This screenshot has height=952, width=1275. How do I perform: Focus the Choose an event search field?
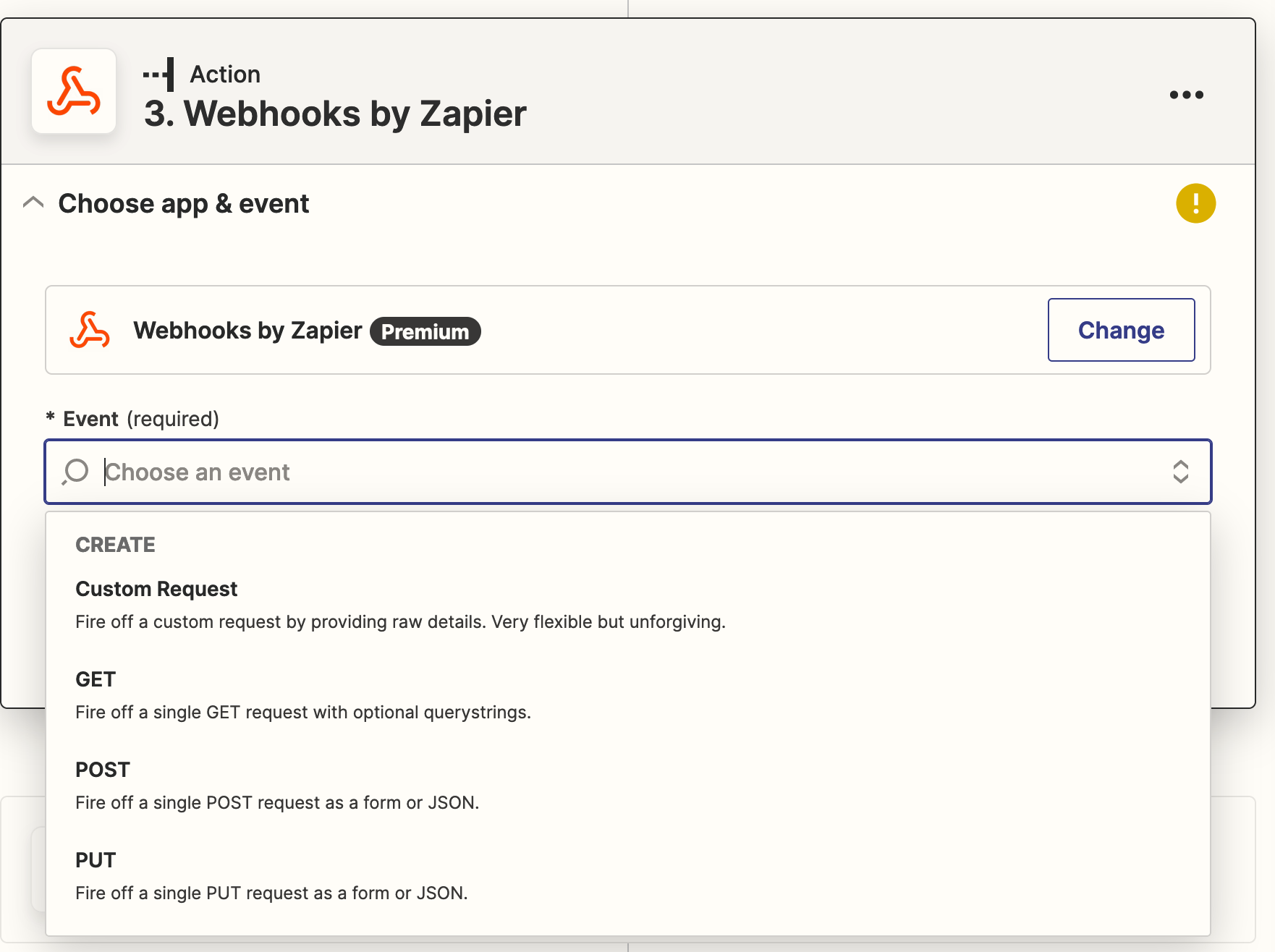tap(579, 472)
